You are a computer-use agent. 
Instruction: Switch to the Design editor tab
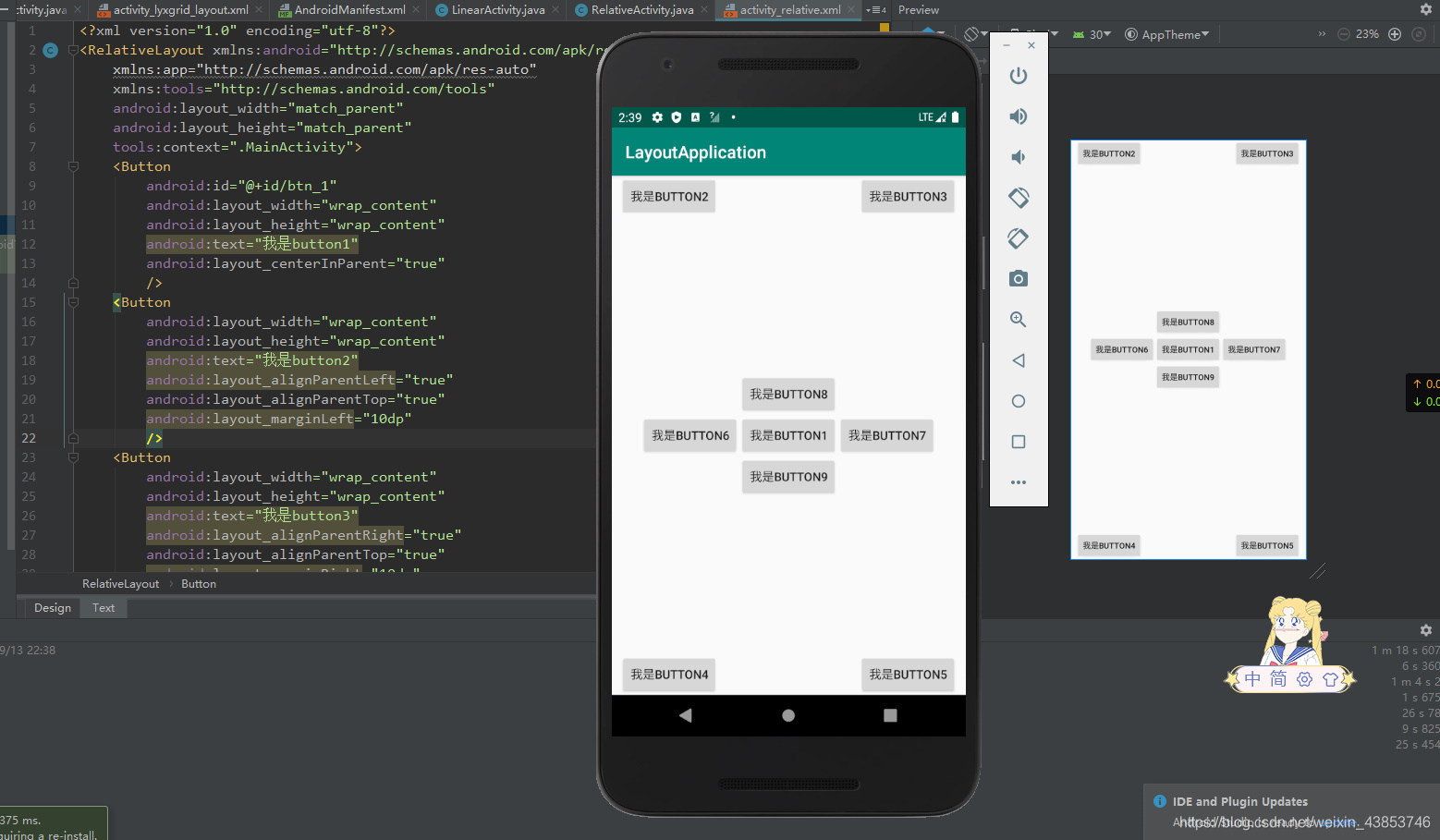(53, 608)
